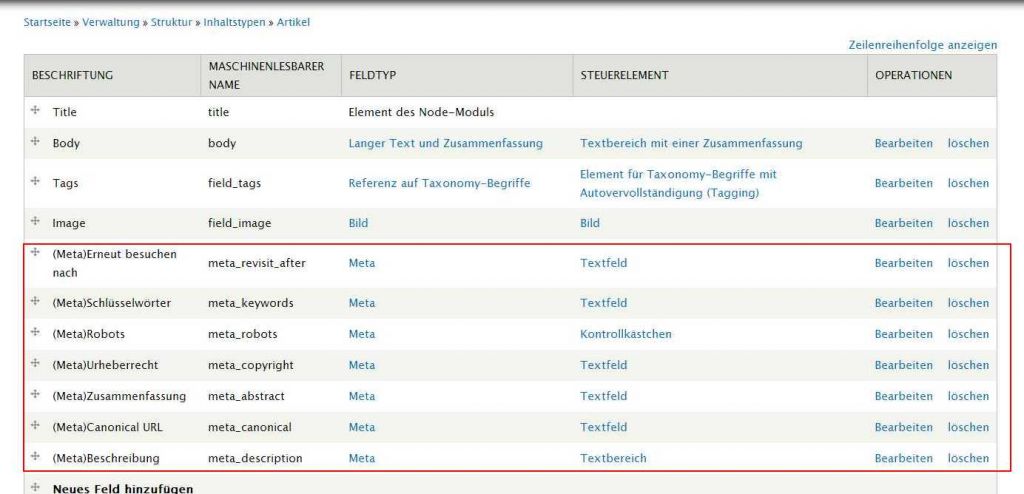Click drag handle for (Meta)Urheberrecht row
This screenshot has width=1024, height=494.
click(36, 364)
